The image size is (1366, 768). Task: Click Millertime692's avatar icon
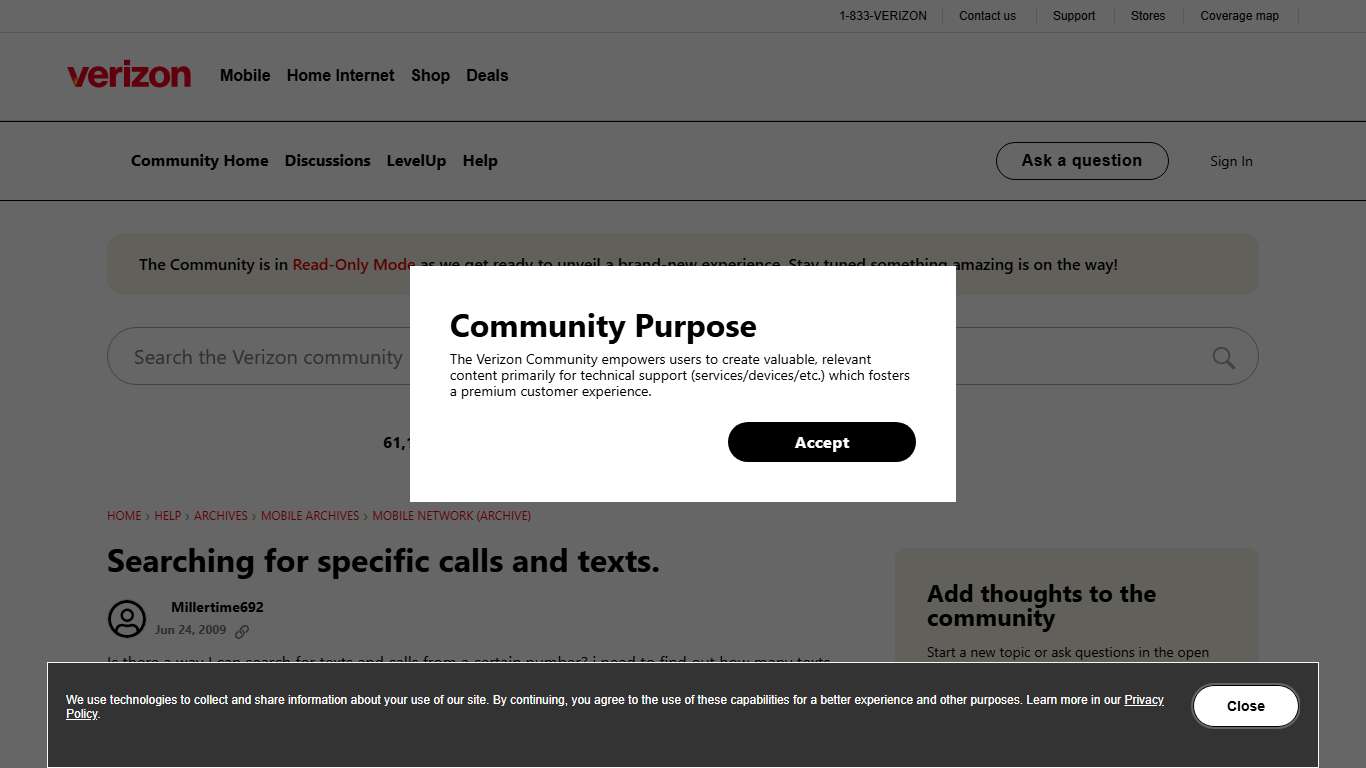[x=126, y=619]
